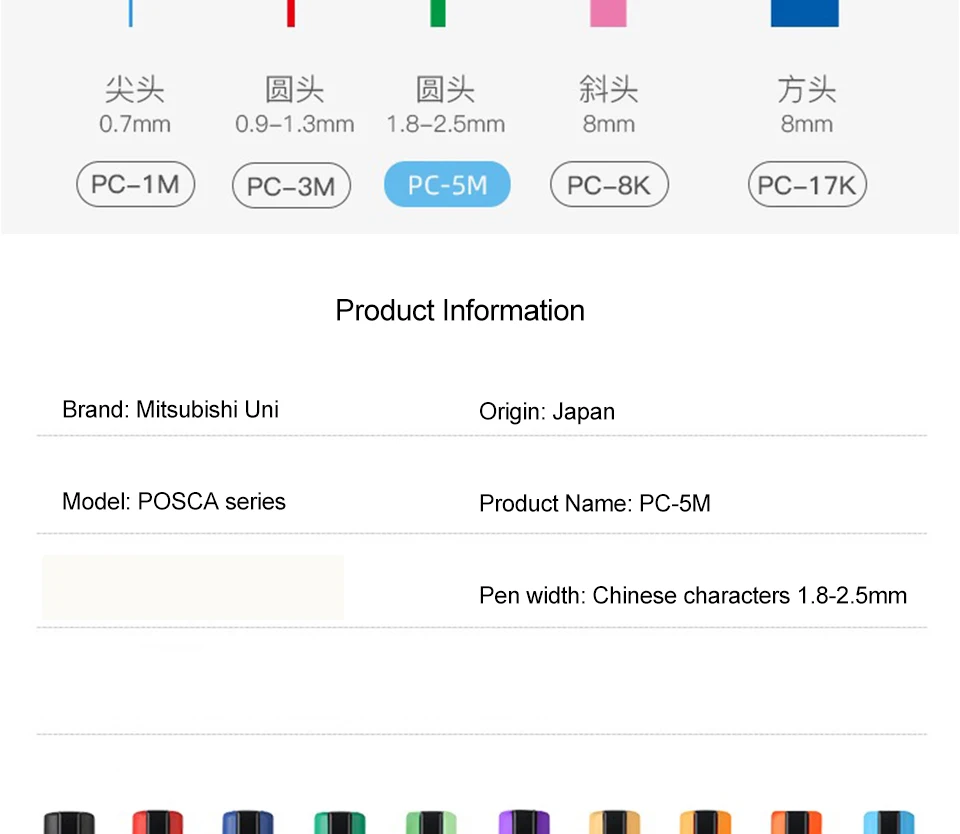Click the dark blue marker cap
Image resolution: width=960 pixels, height=834 pixels.
248,822
